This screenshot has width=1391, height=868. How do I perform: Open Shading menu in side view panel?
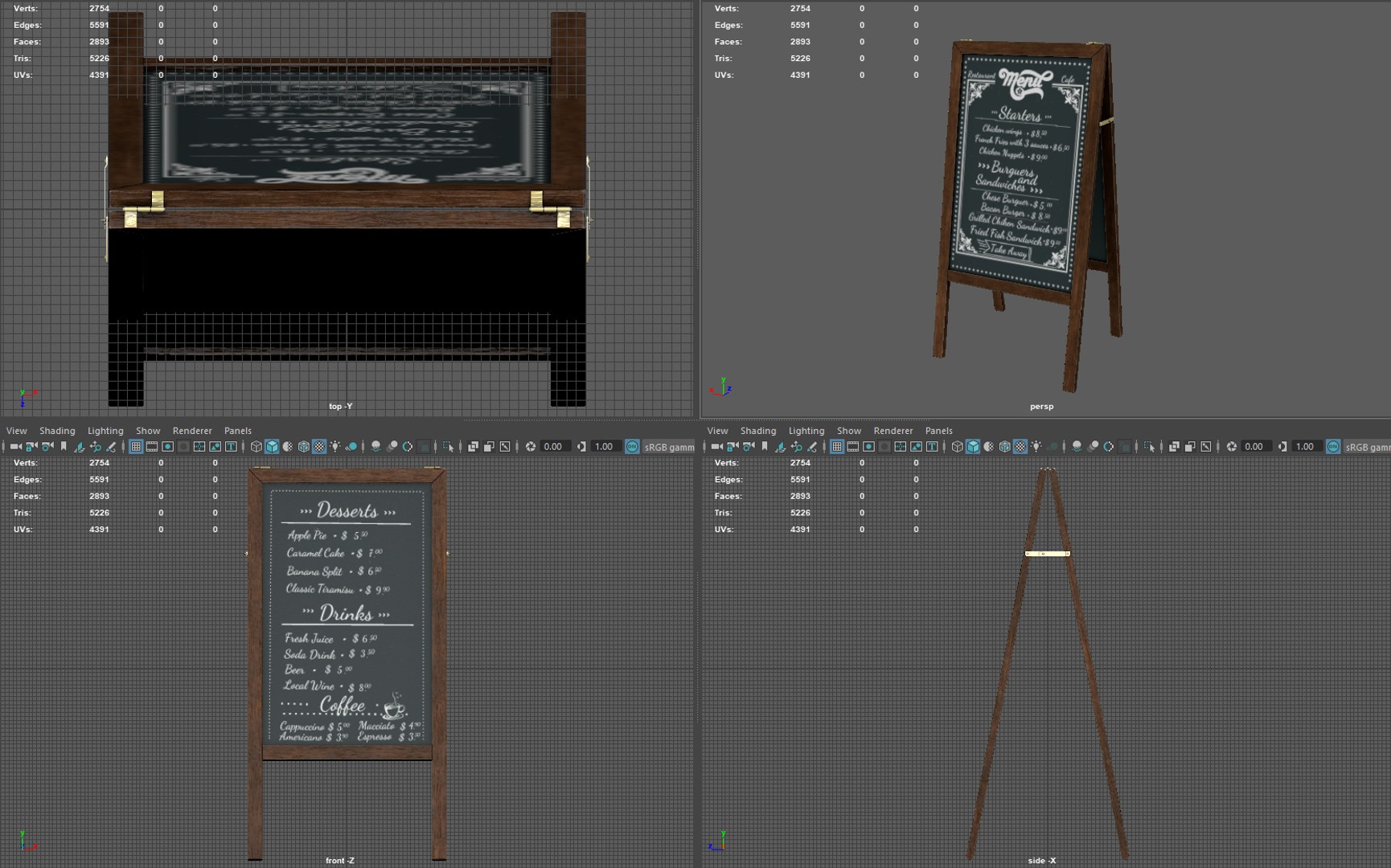[x=758, y=431]
